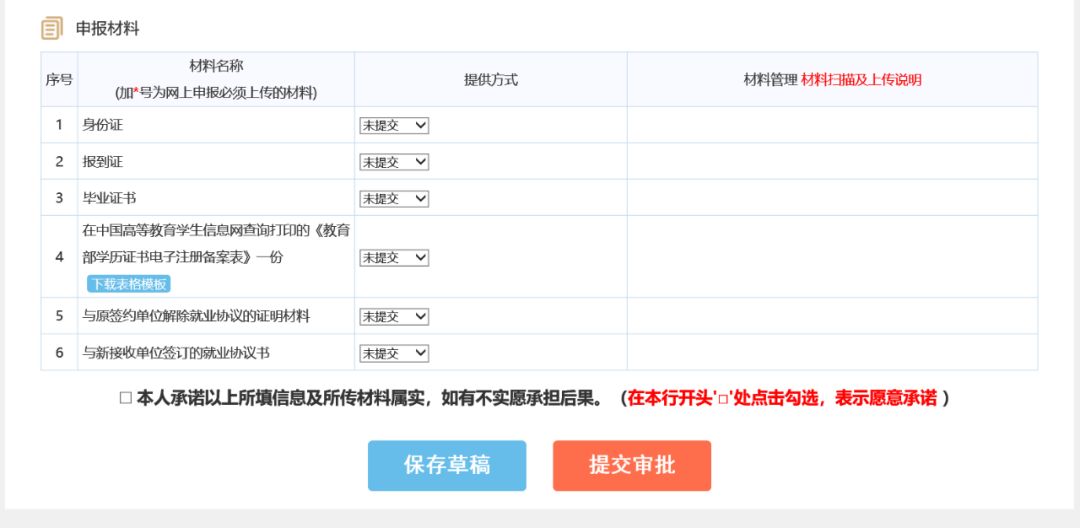
Task: Click the 保存草稿 button
Action: click(x=447, y=465)
